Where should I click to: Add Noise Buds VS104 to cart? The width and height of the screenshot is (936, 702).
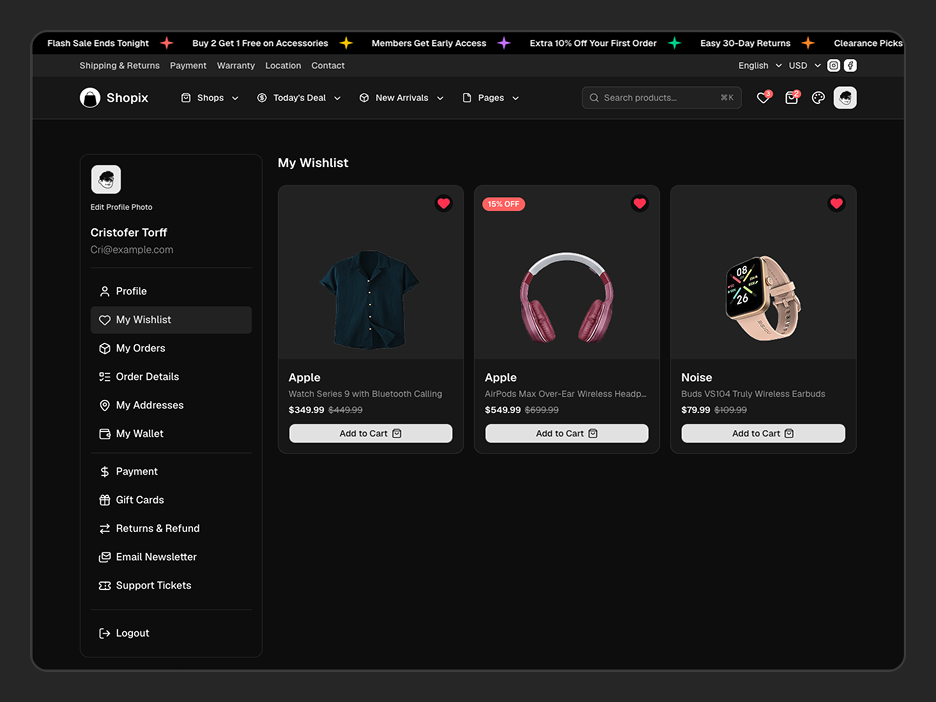763,433
